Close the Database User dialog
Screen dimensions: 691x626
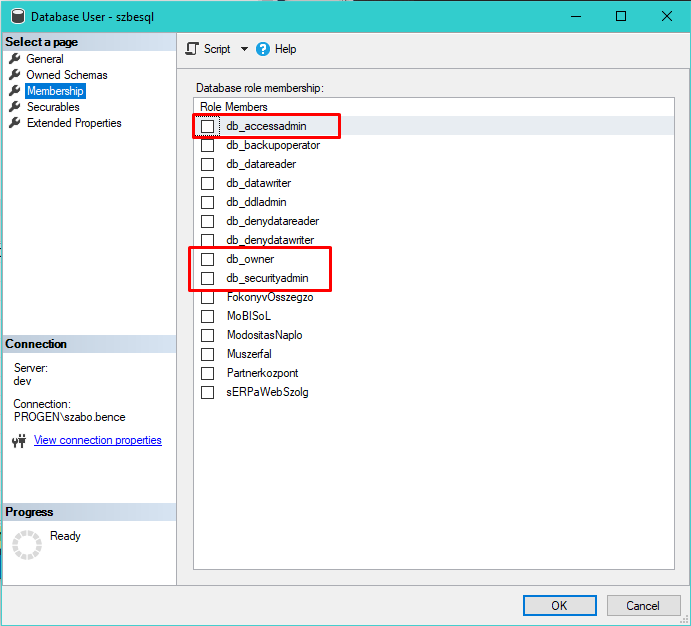[x=667, y=16]
